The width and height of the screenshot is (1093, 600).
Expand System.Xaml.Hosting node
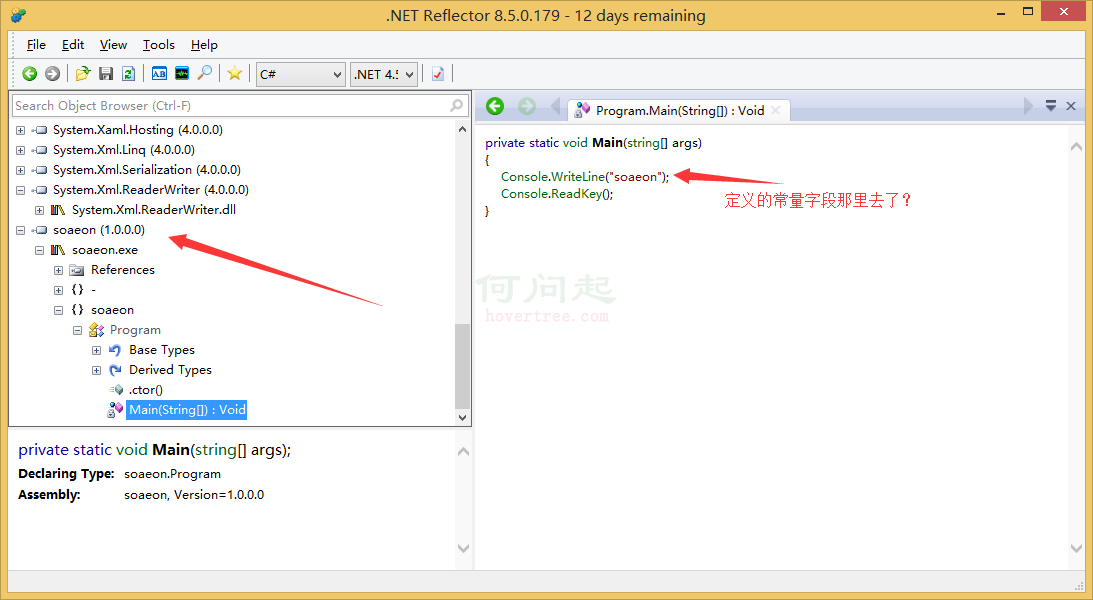[x=20, y=130]
